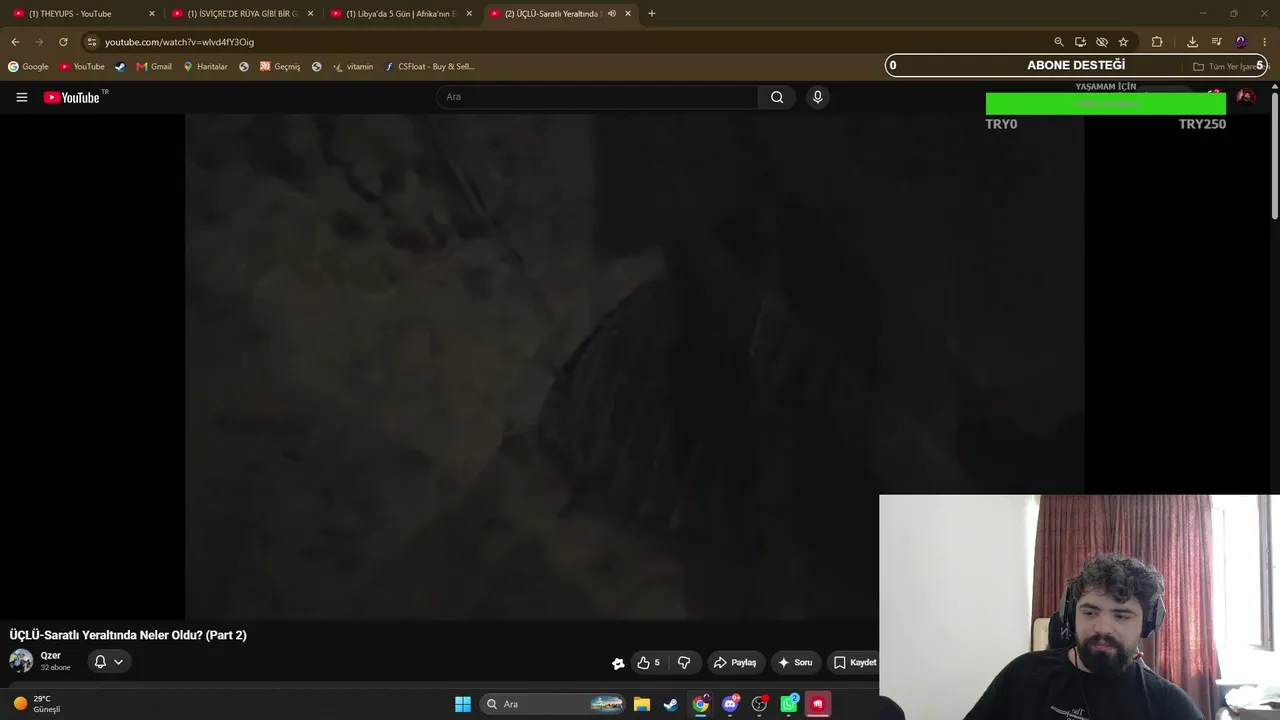Screen dimensions: 1280x720
Task: Dislike the video with thumbs down
Action: pyautogui.click(x=684, y=662)
